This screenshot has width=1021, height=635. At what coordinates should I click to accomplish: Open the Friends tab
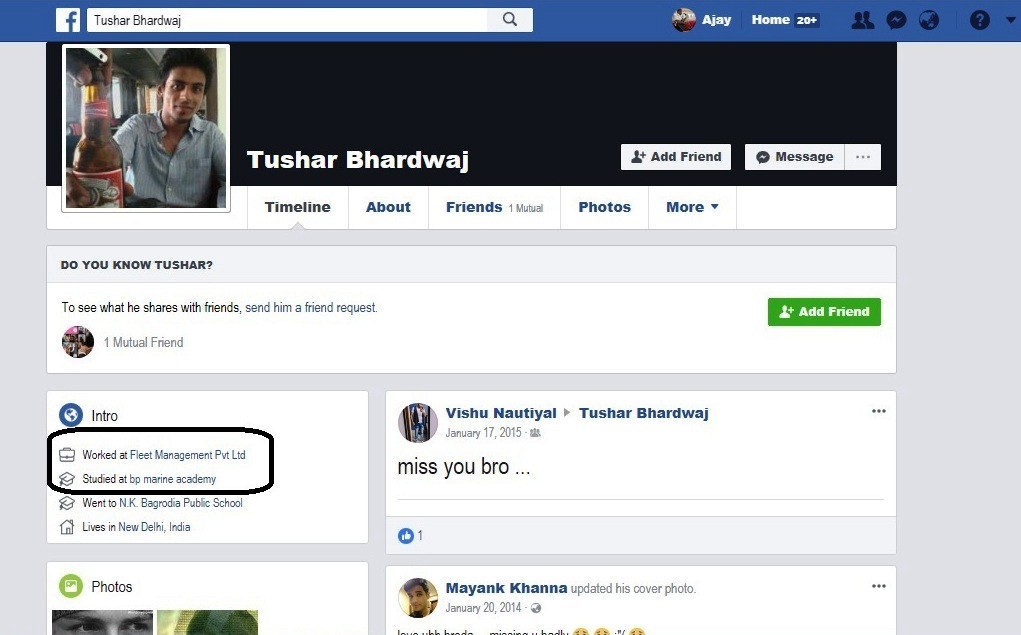[x=494, y=207]
